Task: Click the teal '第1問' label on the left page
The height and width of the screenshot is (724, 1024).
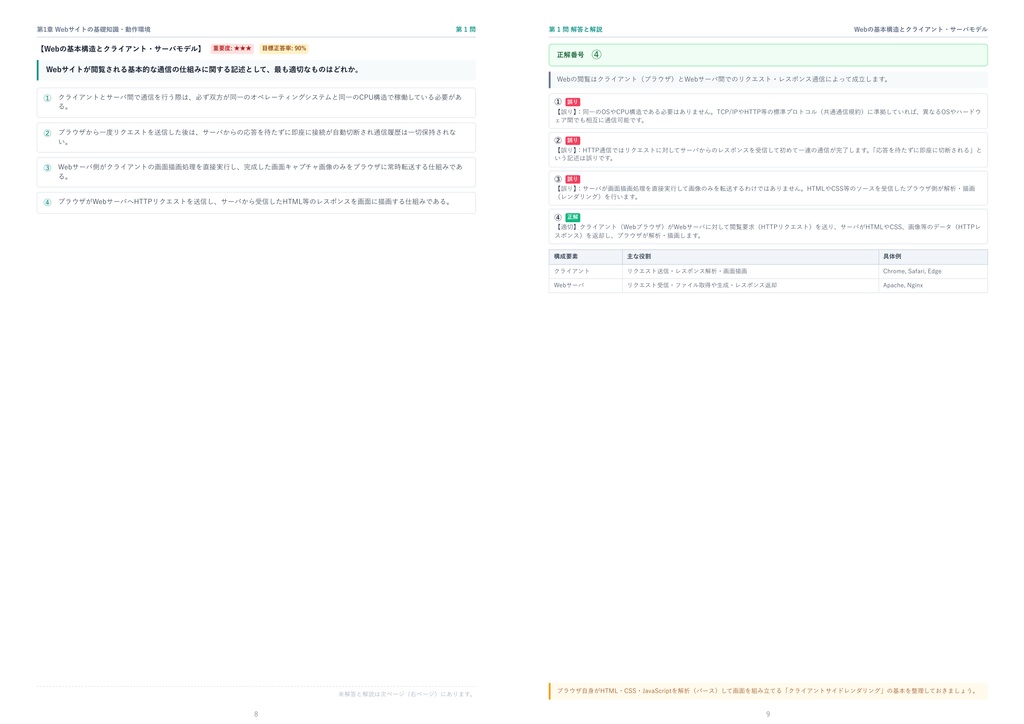Action: point(466,29)
